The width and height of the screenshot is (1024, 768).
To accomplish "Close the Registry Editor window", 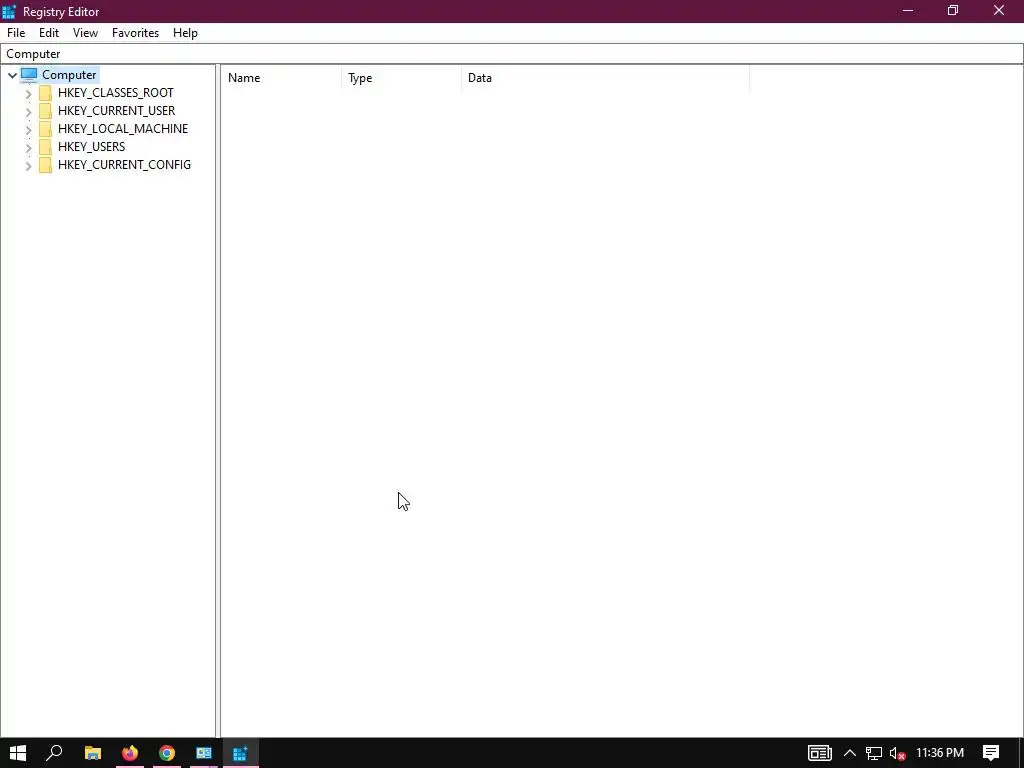I will coord(999,10).
